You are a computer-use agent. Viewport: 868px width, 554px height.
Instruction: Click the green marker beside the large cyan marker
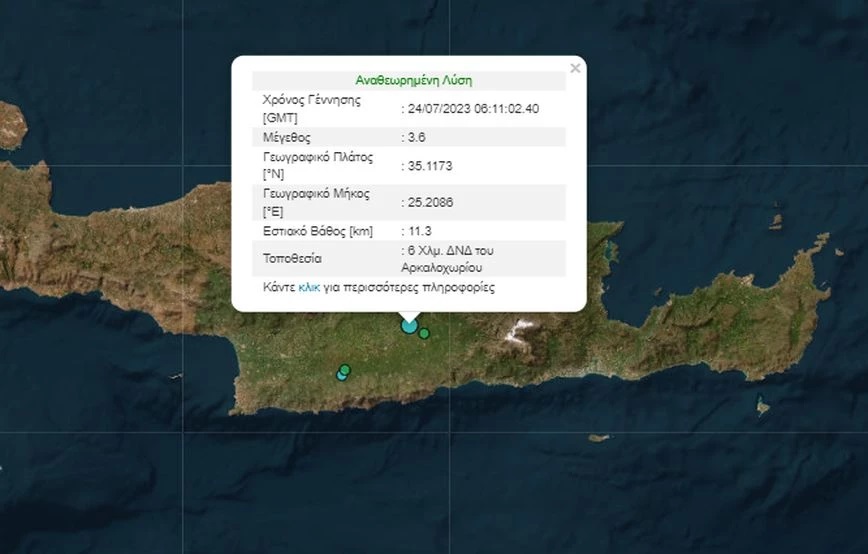[x=424, y=333]
